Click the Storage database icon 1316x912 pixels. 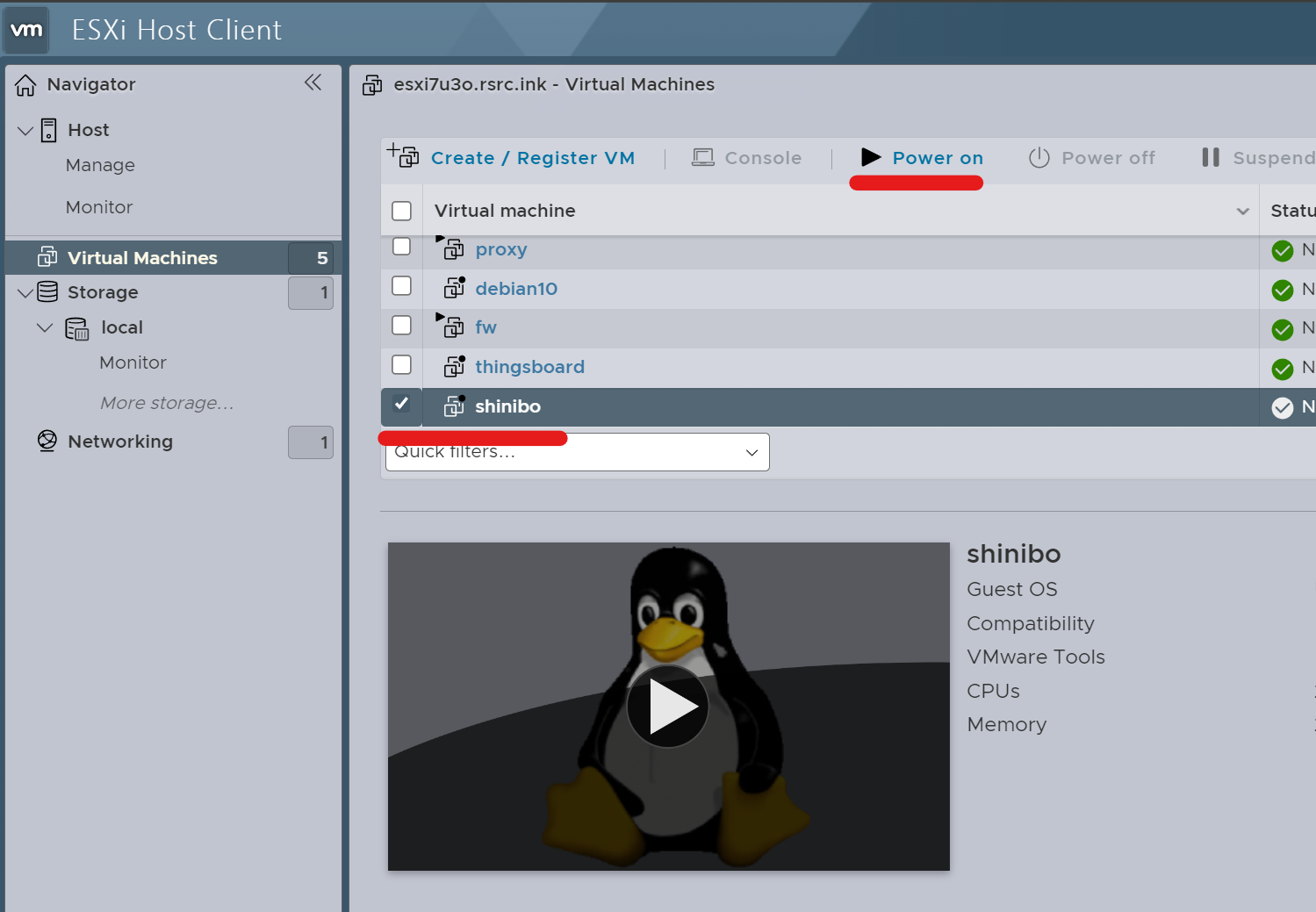(x=47, y=291)
